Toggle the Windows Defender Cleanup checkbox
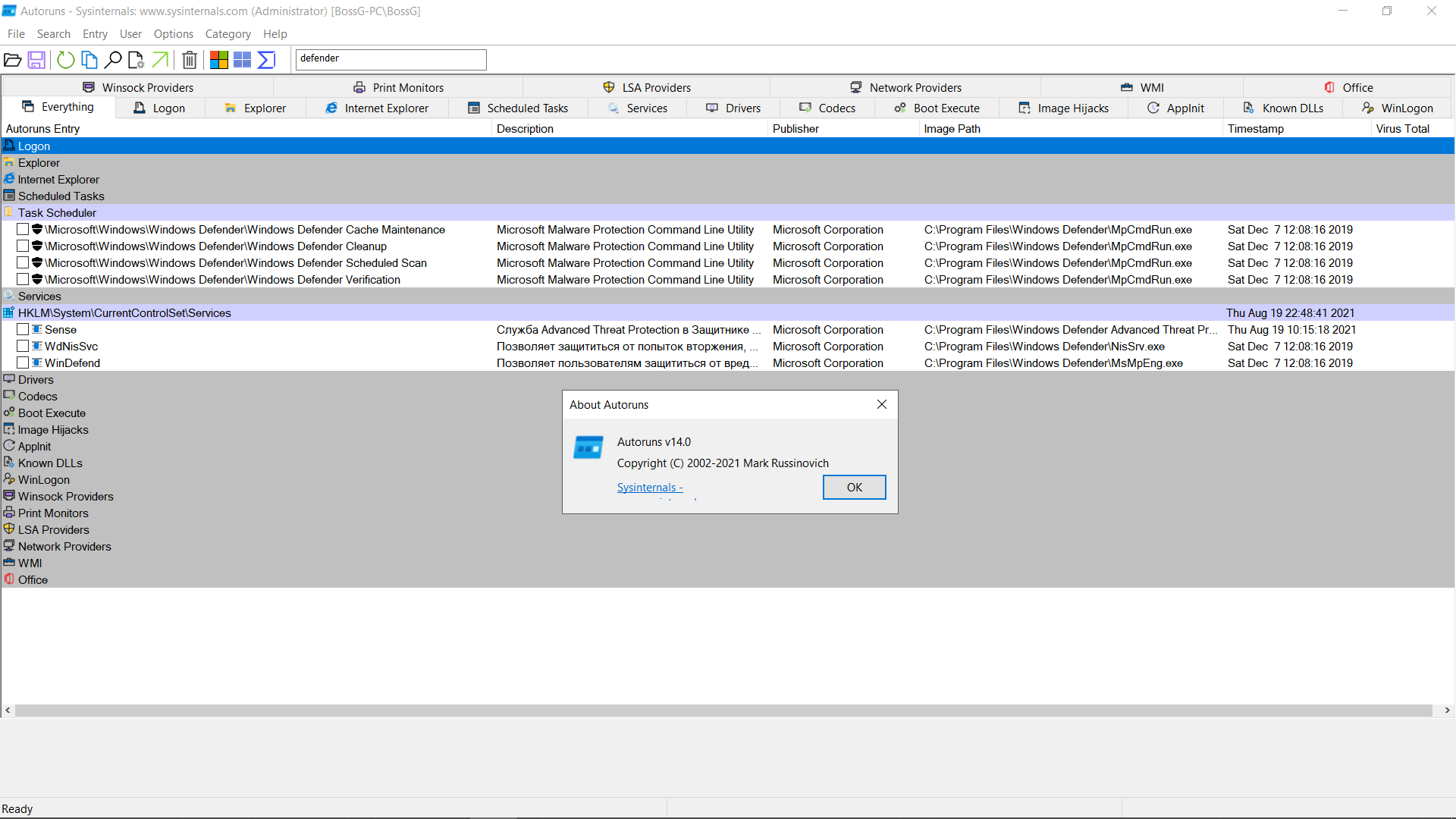Image resolution: width=1456 pixels, height=819 pixels. pos(23,246)
